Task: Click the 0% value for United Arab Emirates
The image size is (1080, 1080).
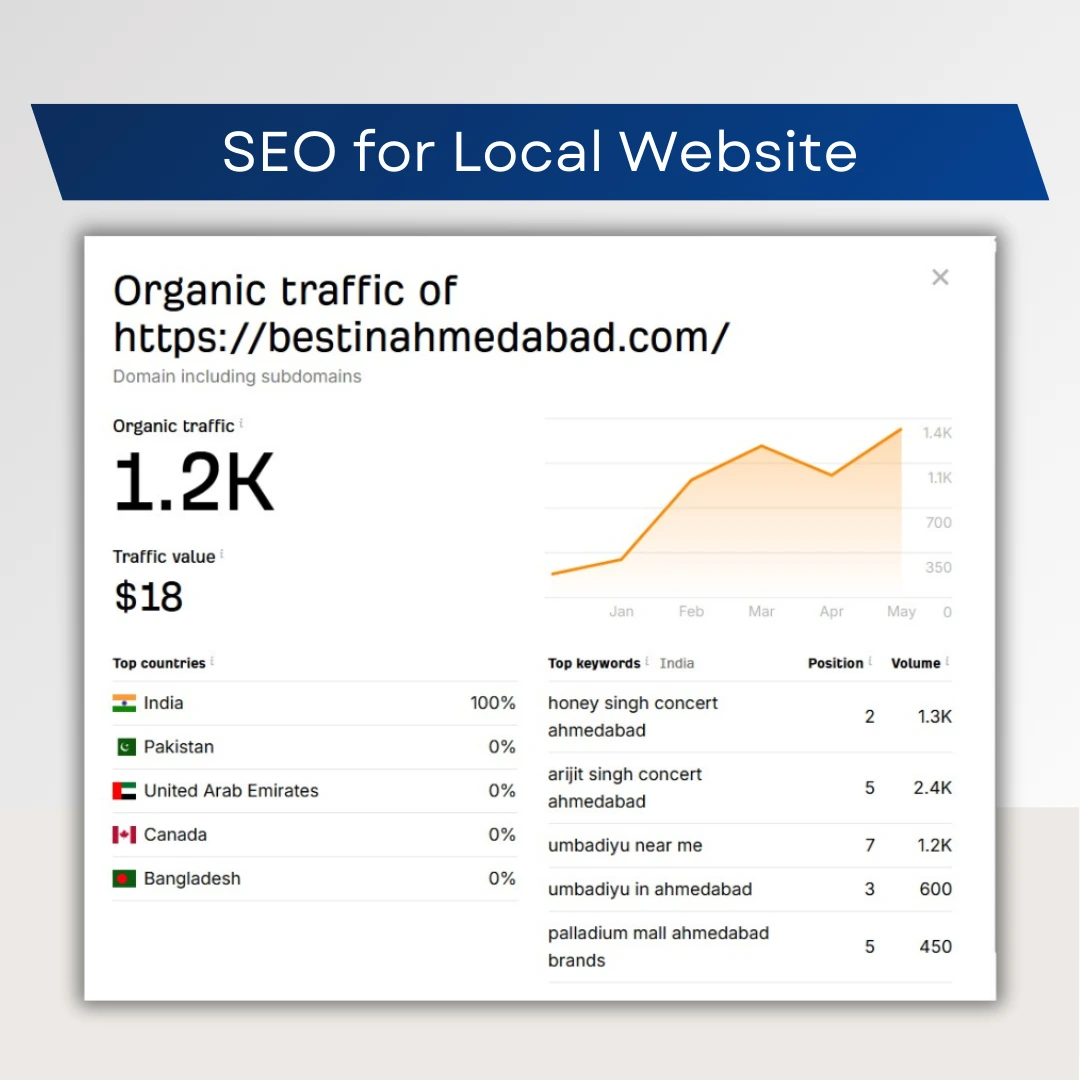Action: 501,791
